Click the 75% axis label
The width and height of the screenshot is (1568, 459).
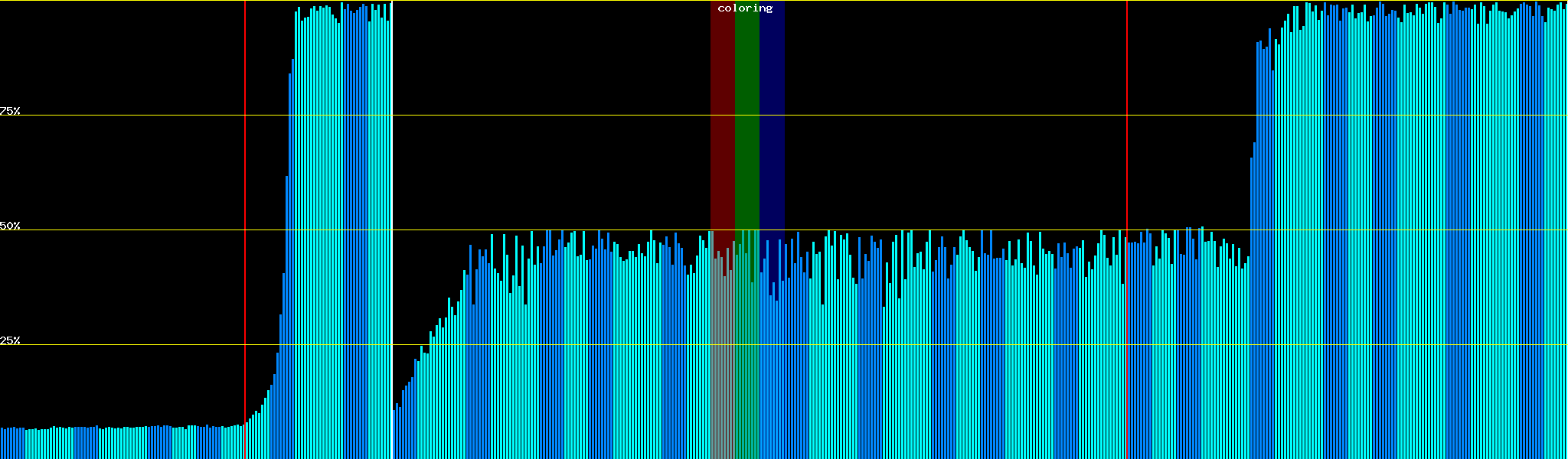[10, 111]
